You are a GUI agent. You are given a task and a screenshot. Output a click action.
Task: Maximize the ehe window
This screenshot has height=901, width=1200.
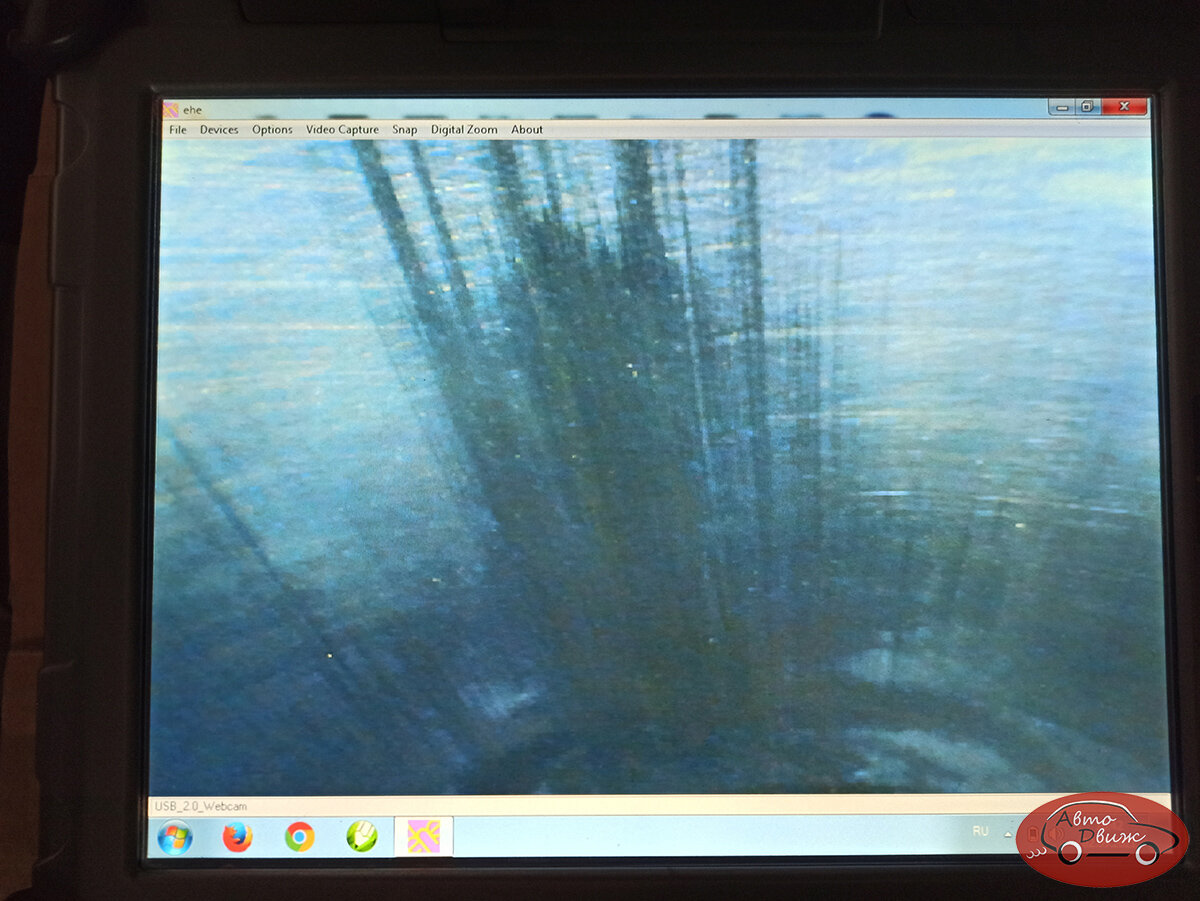[x=1088, y=106]
